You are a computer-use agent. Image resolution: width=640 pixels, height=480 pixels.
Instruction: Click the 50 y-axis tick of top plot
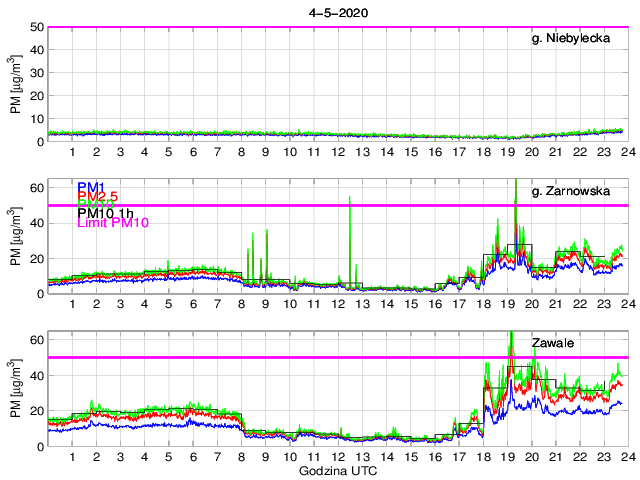[x=37, y=27]
